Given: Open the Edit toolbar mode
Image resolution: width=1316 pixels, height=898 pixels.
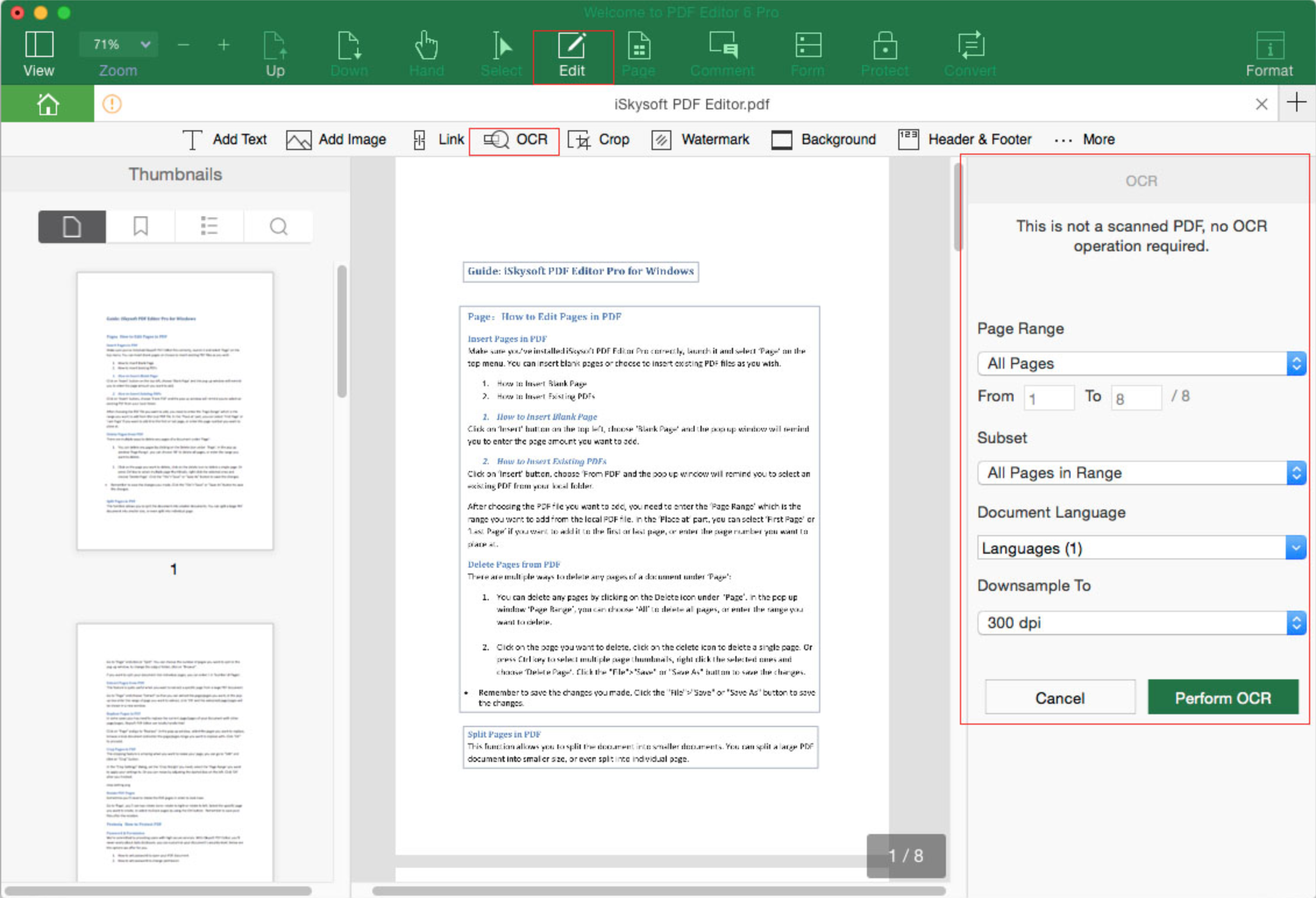Looking at the screenshot, I should [x=572, y=56].
